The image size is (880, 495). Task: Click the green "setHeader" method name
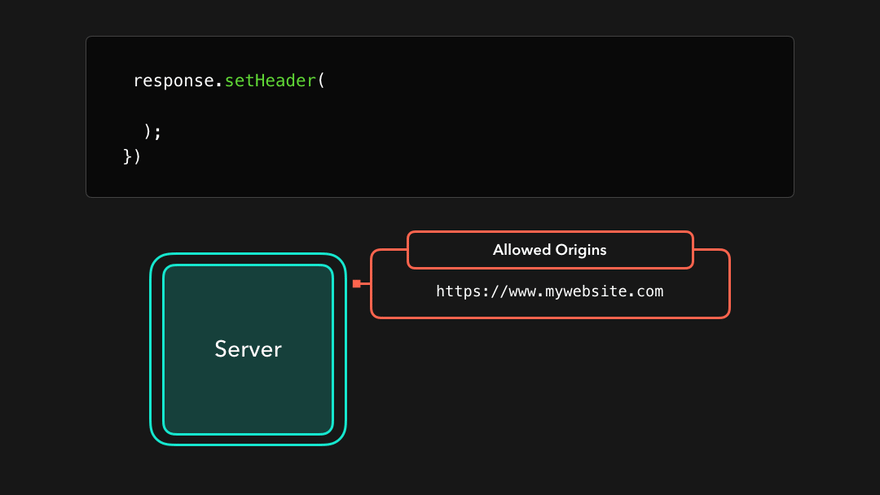[269, 80]
